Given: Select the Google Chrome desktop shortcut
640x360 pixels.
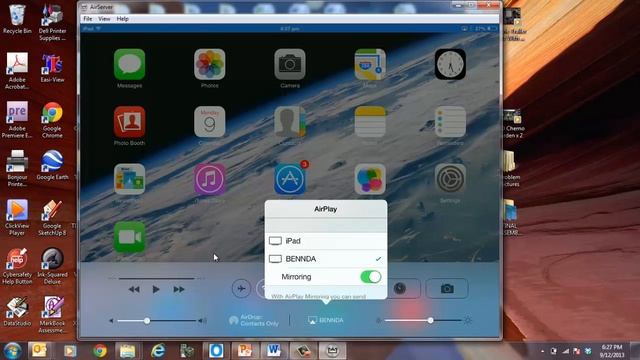Looking at the screenshot, I should click(x=52, y=120).
